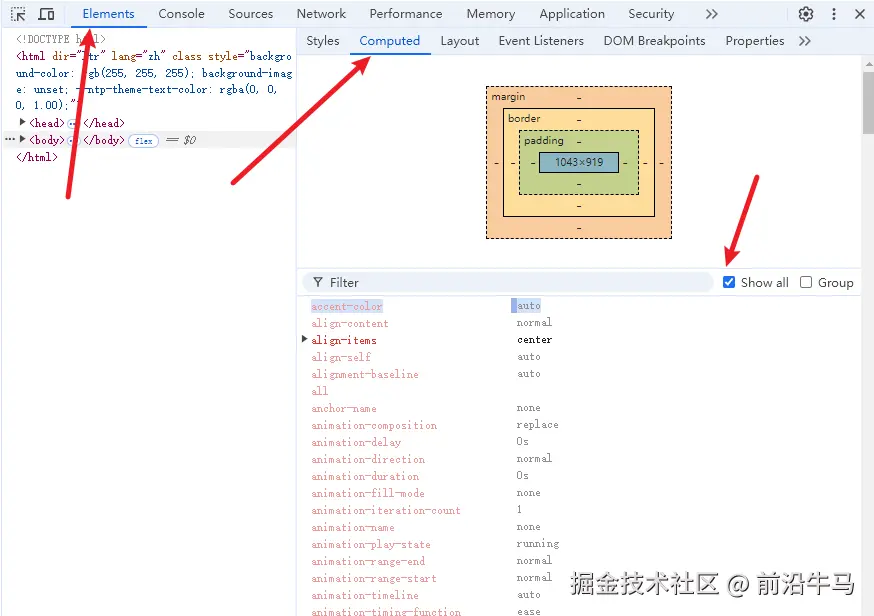Switch to the Console tab
Screen dimensions: 874x616
[181, 14]
